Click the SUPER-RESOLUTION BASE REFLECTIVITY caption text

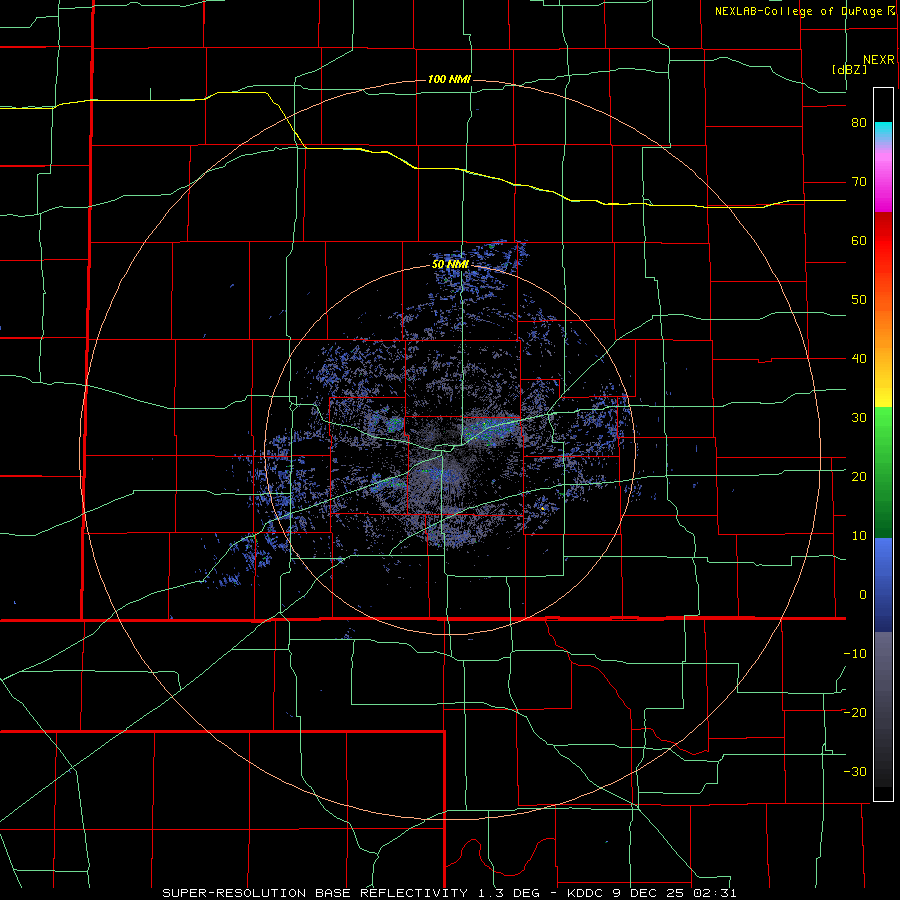click(x=315, y=893)
